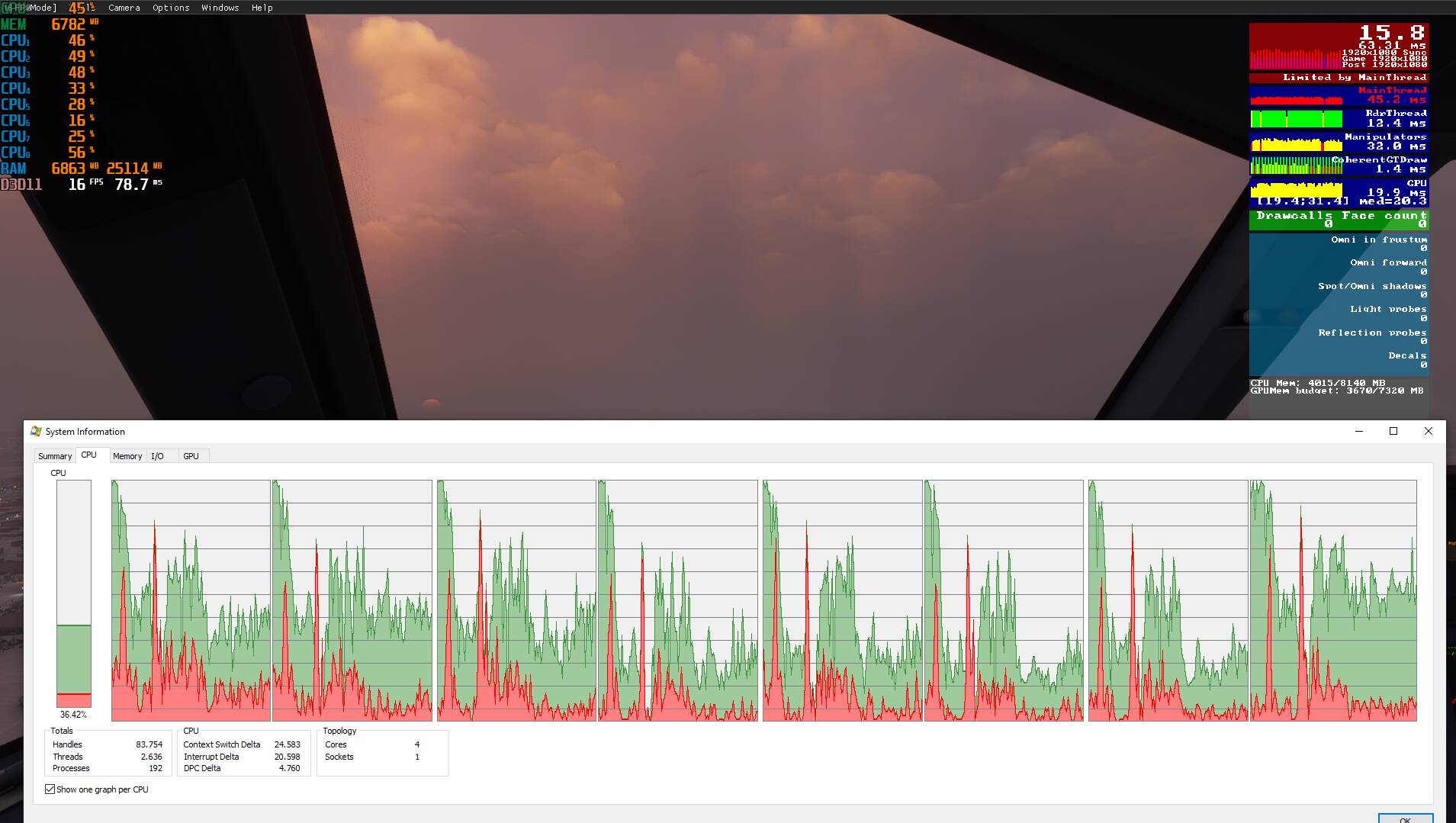Click the Omni in frustum label

tap(1378, 240)
